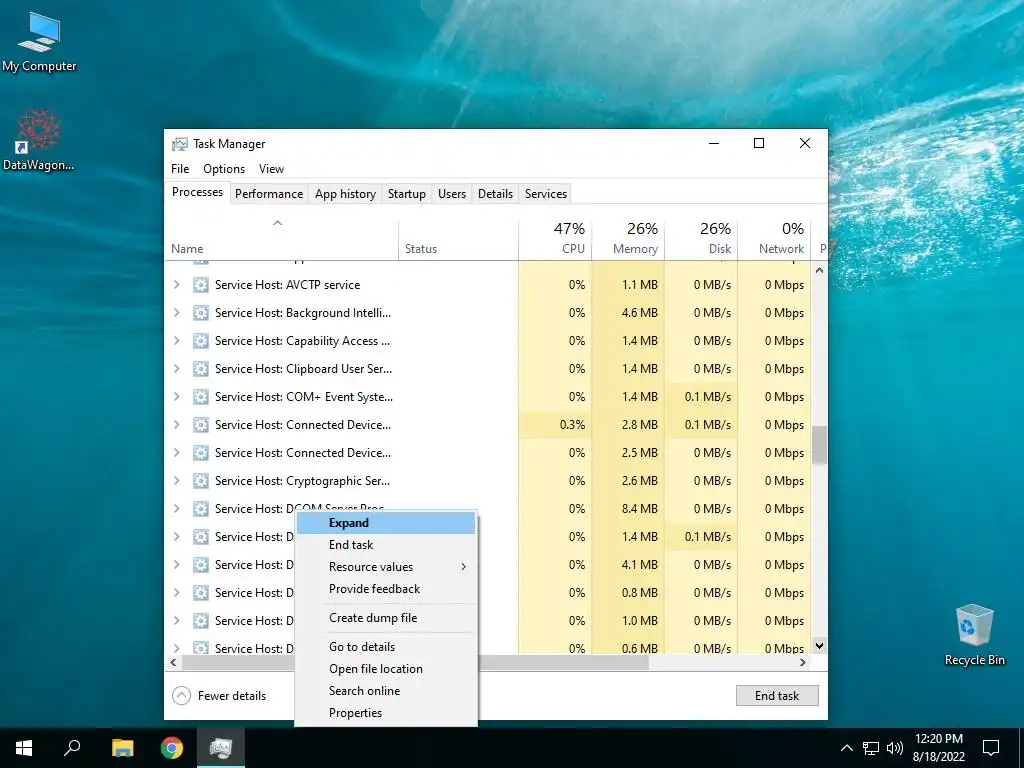
Task: Click vertical scrollbar thumb in process list
Action: 820,445
